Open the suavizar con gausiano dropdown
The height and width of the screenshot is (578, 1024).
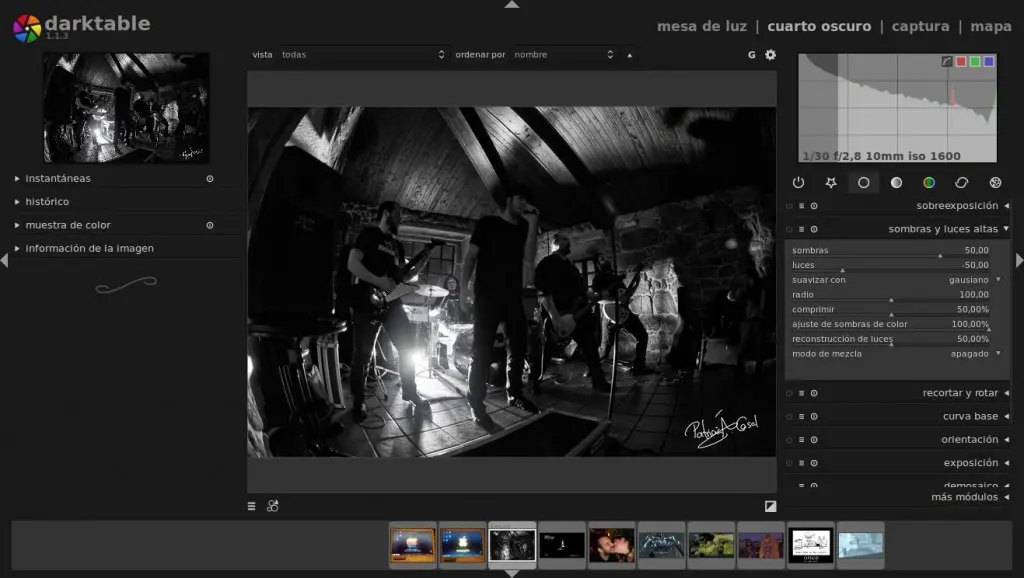point(896,280)
